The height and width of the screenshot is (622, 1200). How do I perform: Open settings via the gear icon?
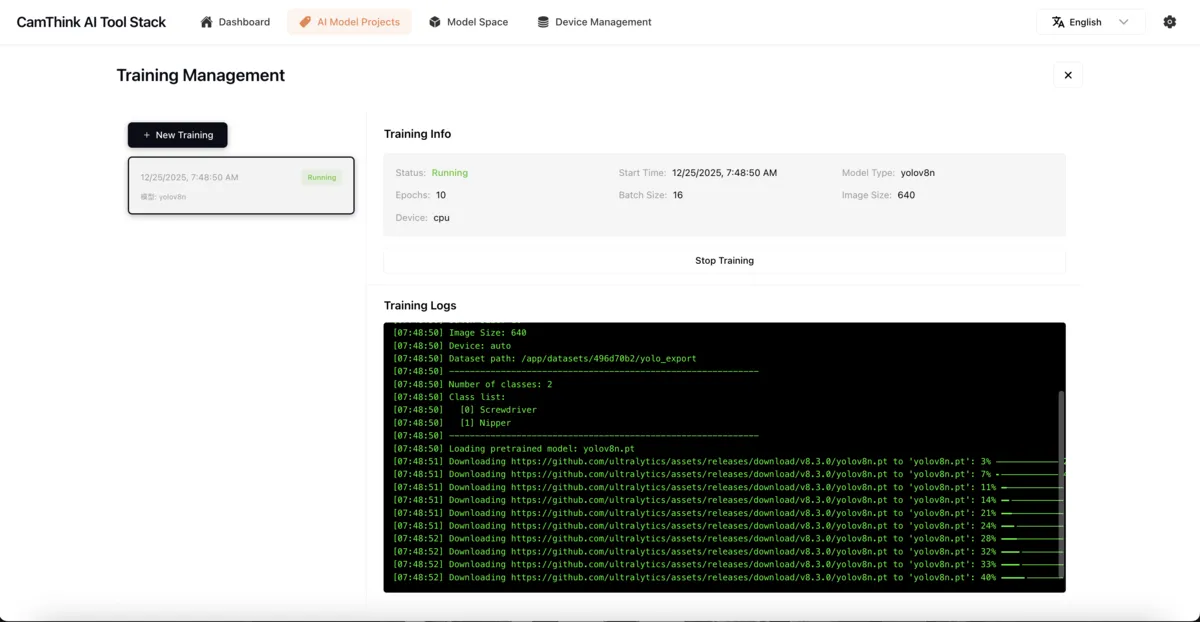1170,22
